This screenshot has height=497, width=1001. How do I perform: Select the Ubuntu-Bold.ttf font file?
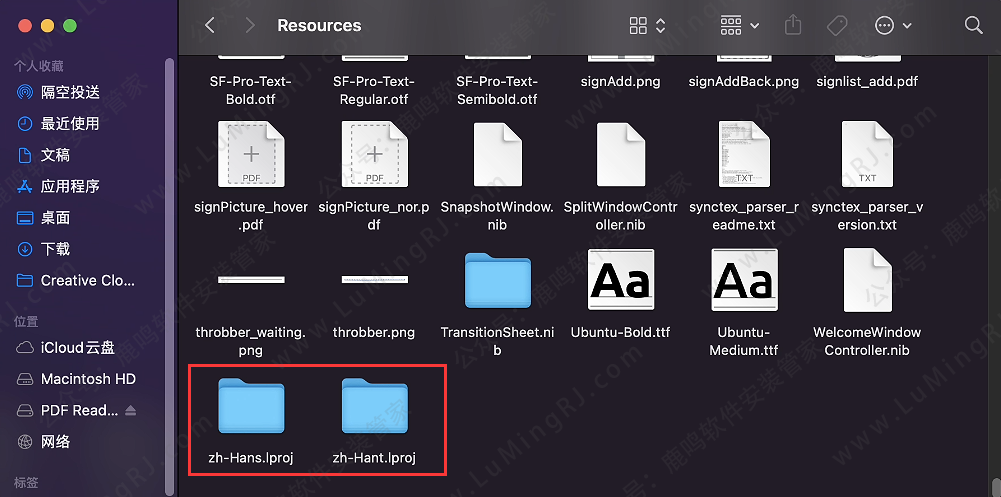(621, 281)
